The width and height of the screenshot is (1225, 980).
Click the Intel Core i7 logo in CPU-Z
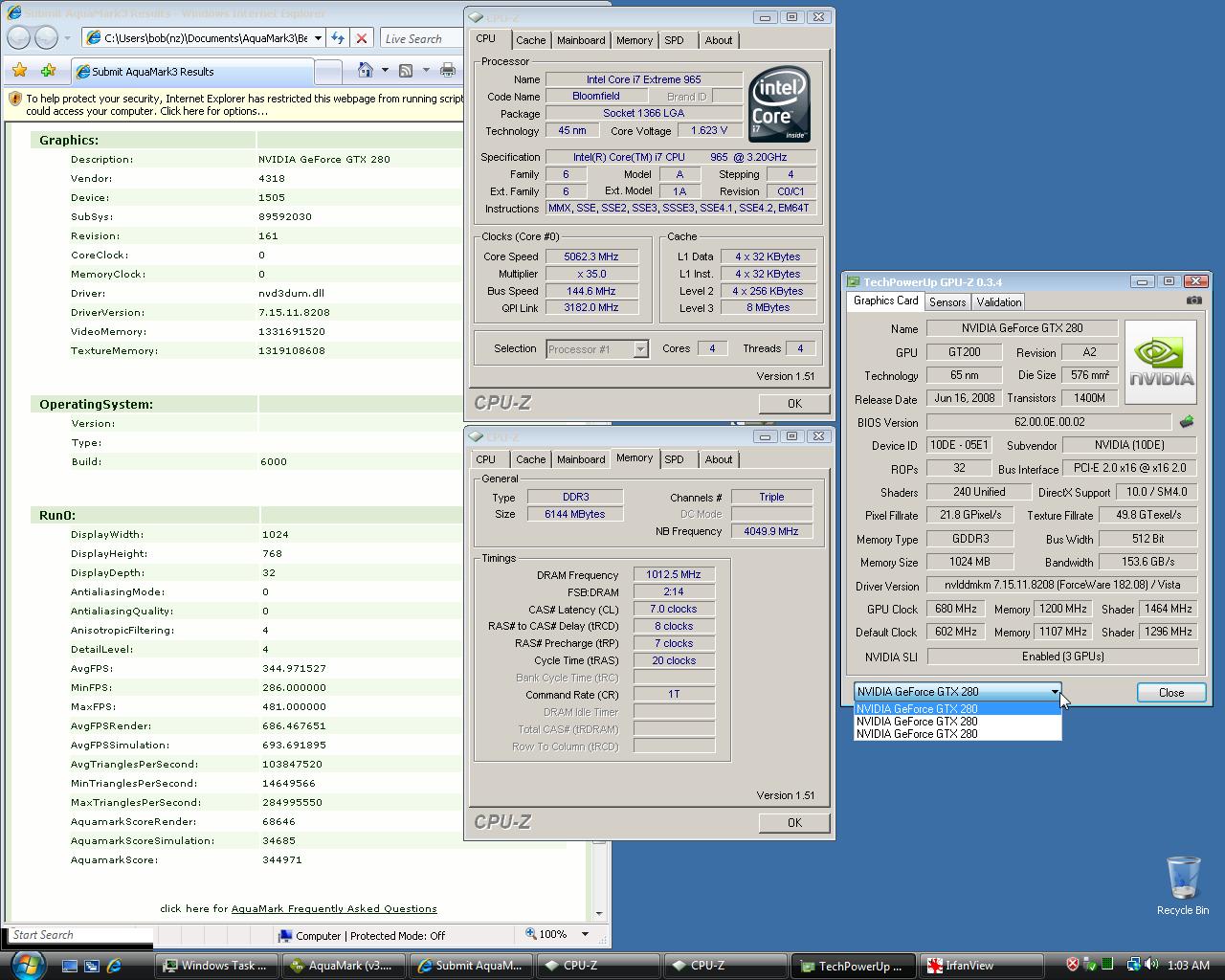click(x=779, y=103)
